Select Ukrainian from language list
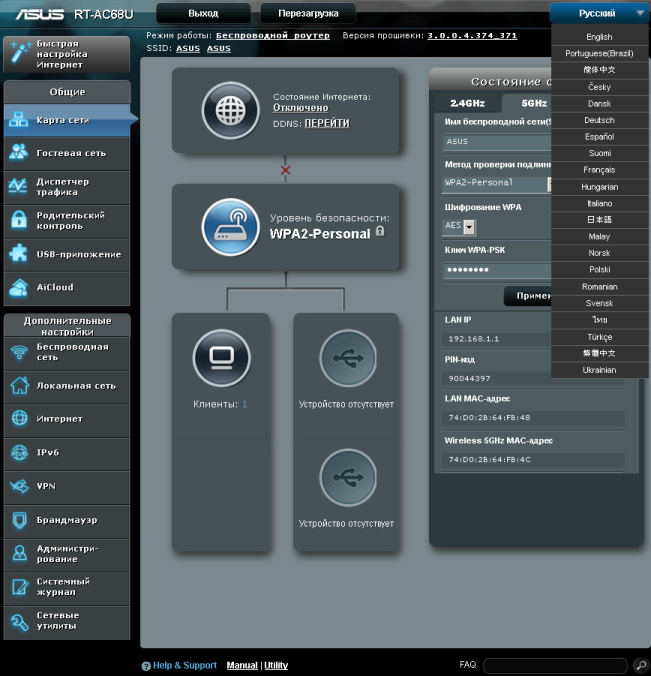The width and height of the screenshot is (651, 676). [x=599, y=370]
